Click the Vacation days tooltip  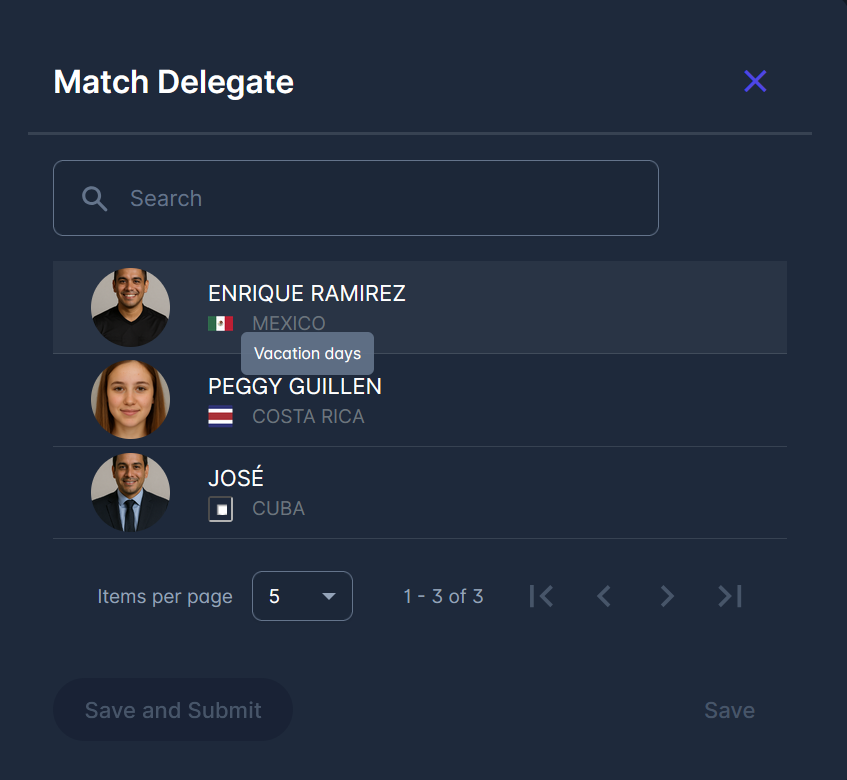pyautogui.click(x=307, y=354)
